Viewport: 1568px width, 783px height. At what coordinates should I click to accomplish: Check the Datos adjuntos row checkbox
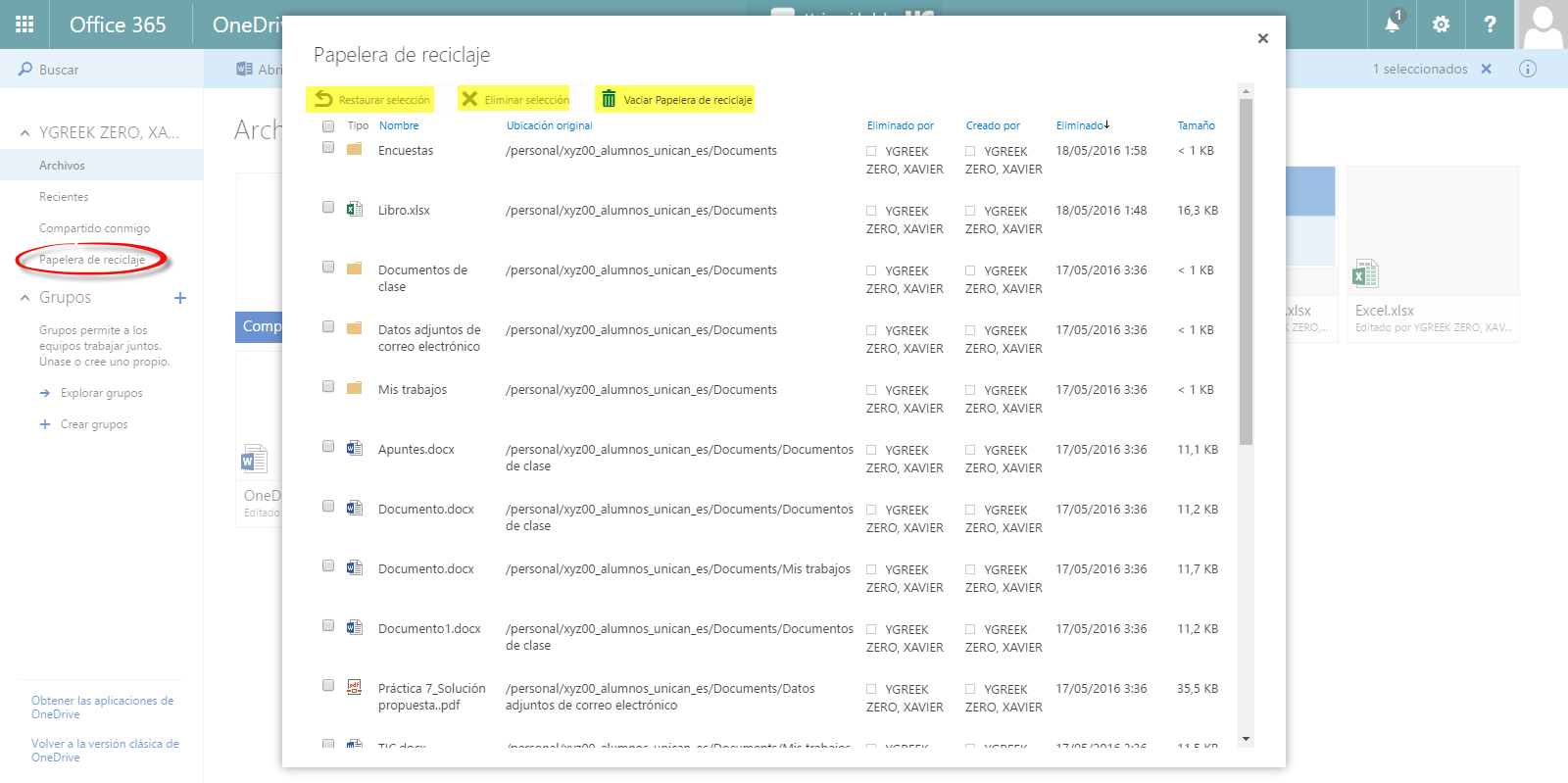point(328,327)
